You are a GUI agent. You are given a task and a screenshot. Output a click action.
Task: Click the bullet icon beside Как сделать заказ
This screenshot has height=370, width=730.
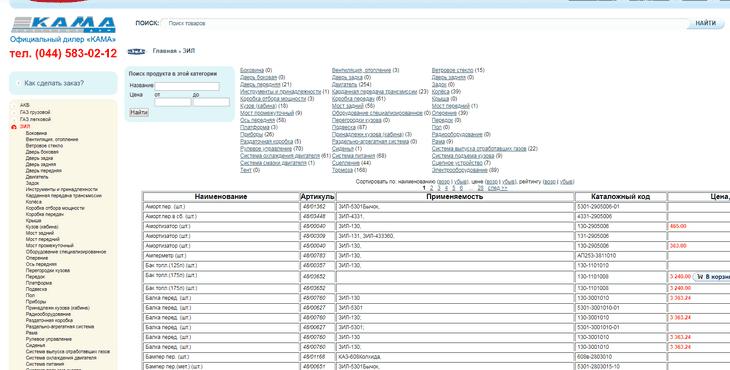[18, 83]
